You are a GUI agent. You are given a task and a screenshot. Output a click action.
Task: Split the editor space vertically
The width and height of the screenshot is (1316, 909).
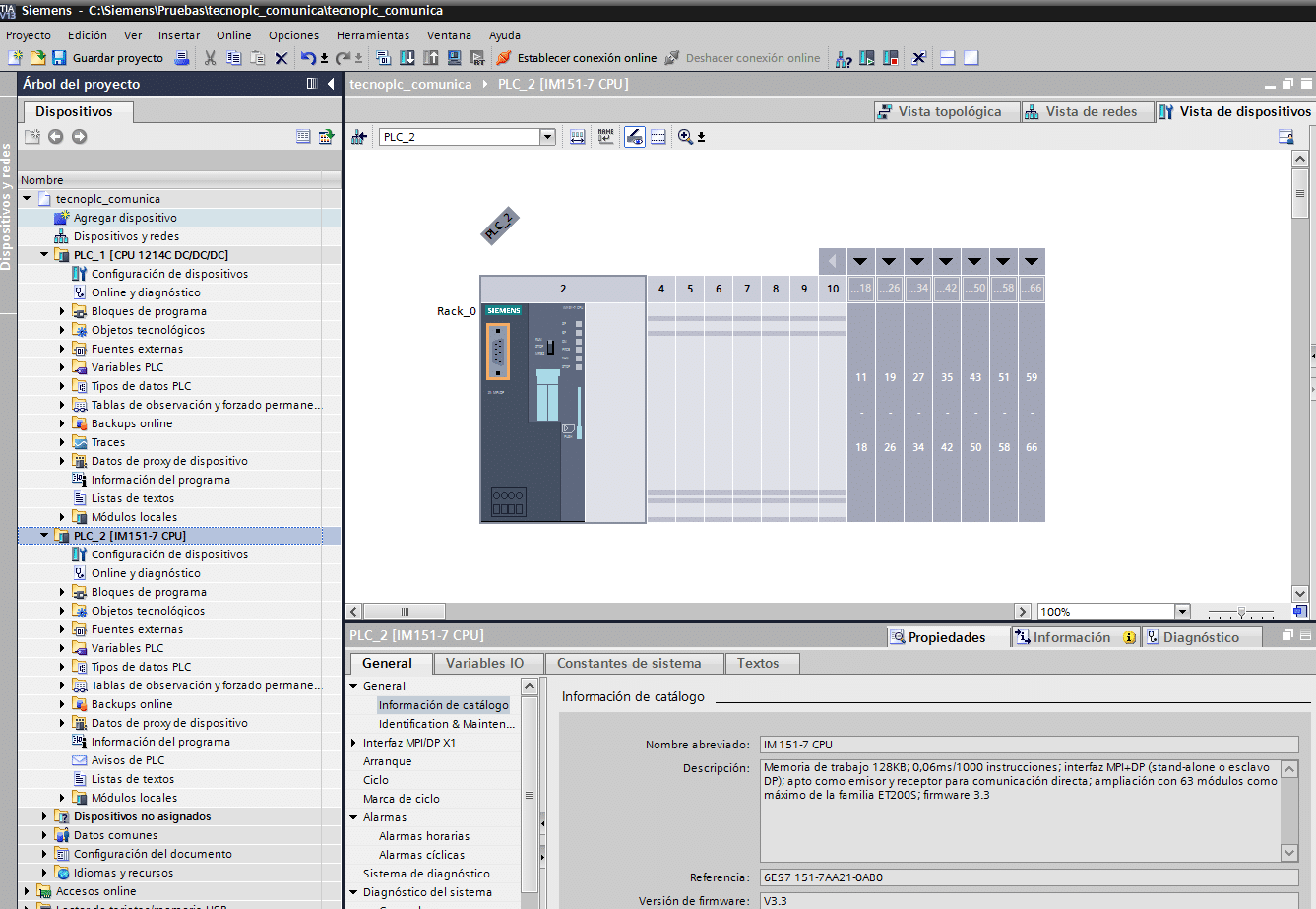coord(971,58)
